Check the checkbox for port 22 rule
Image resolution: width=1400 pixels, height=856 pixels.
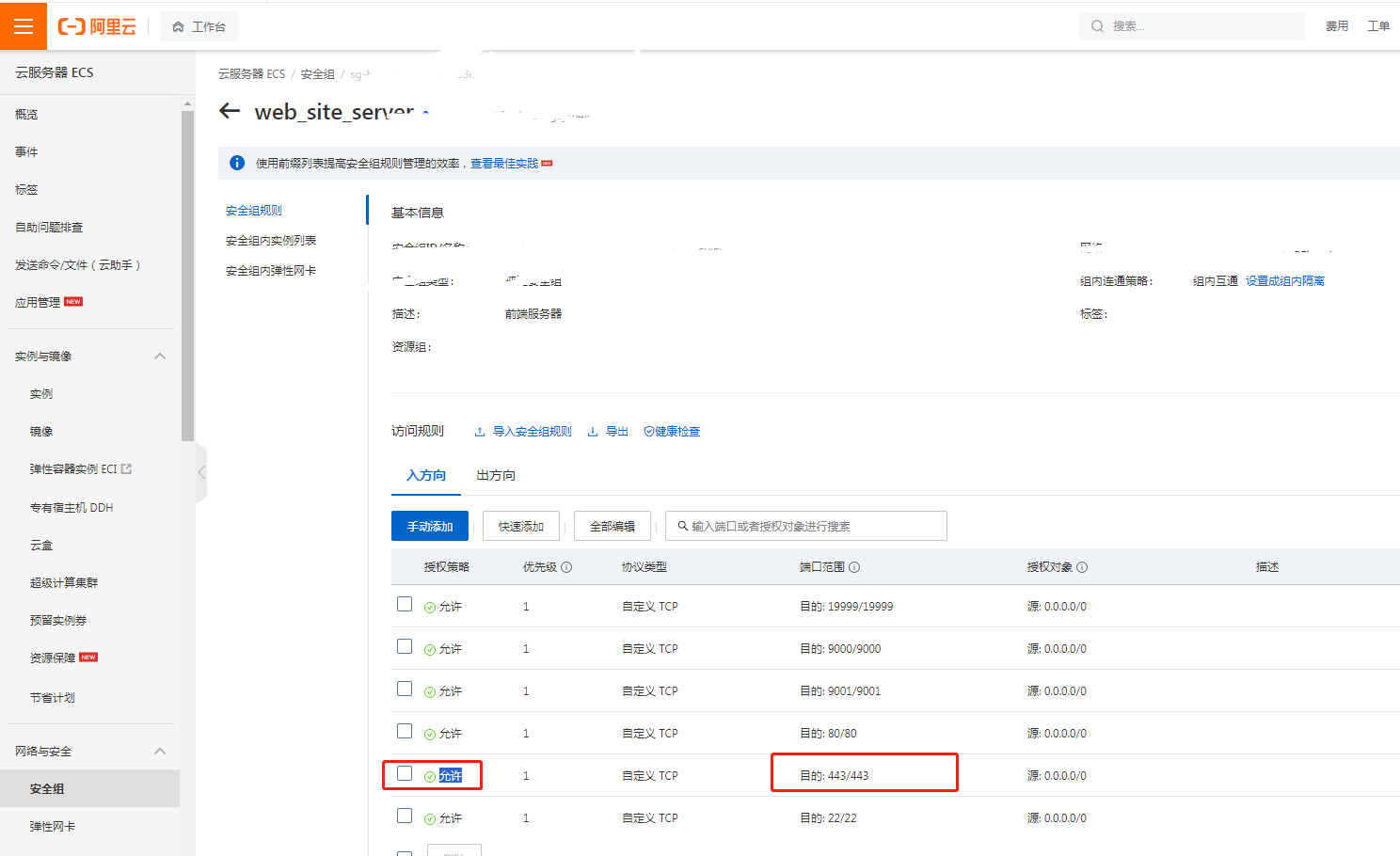pos(405,815)
